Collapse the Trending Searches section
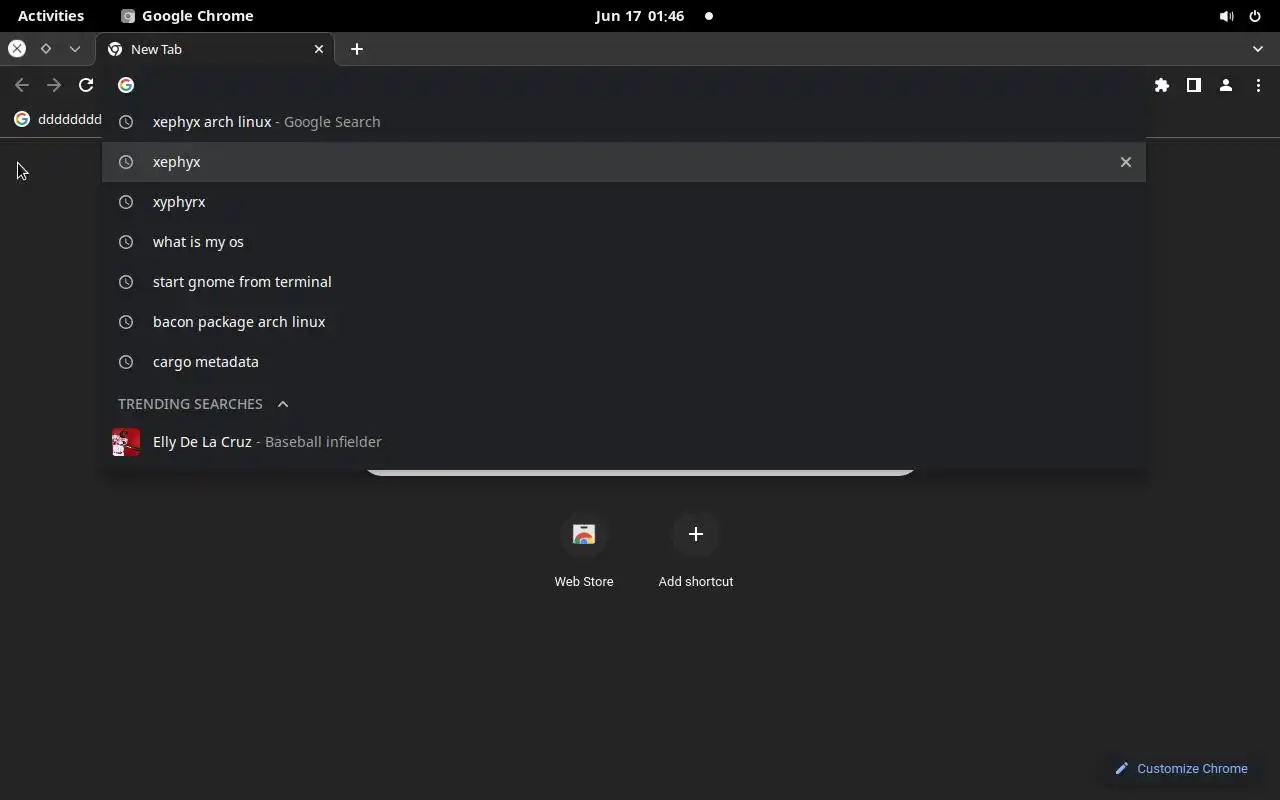 tap(283, 404)
